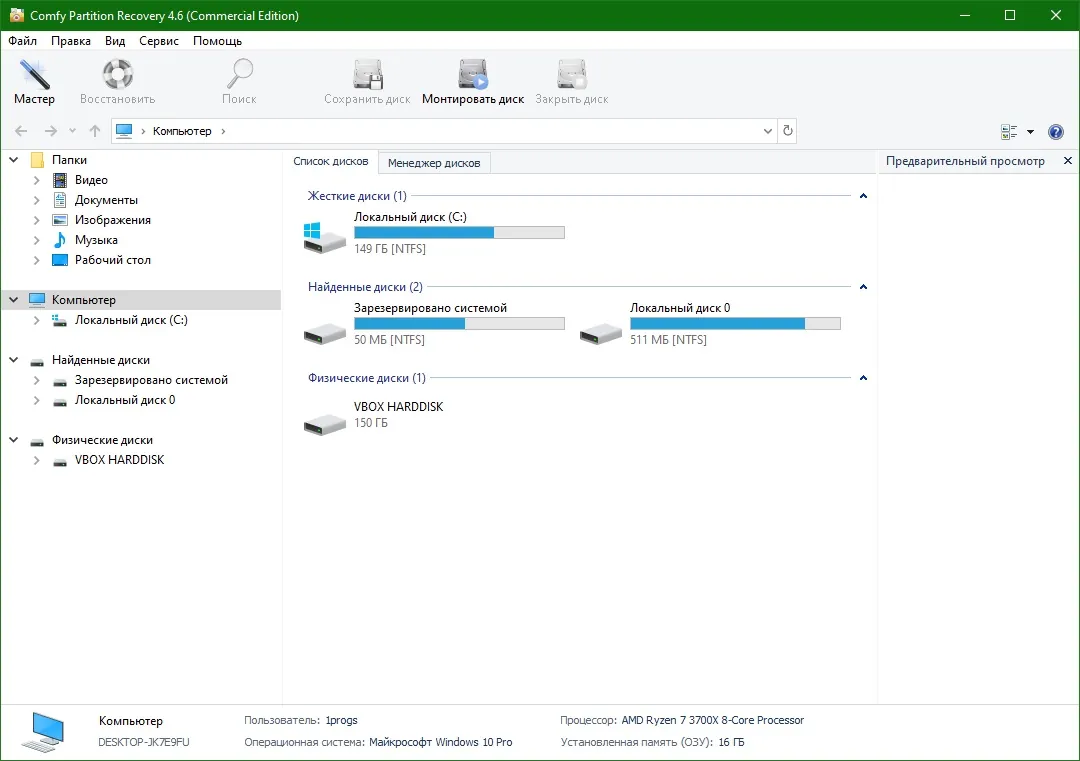Select Локальный диск (C:) drive icon in the disk list
This screenshot has height=761, width=1080.
(324, 237)
